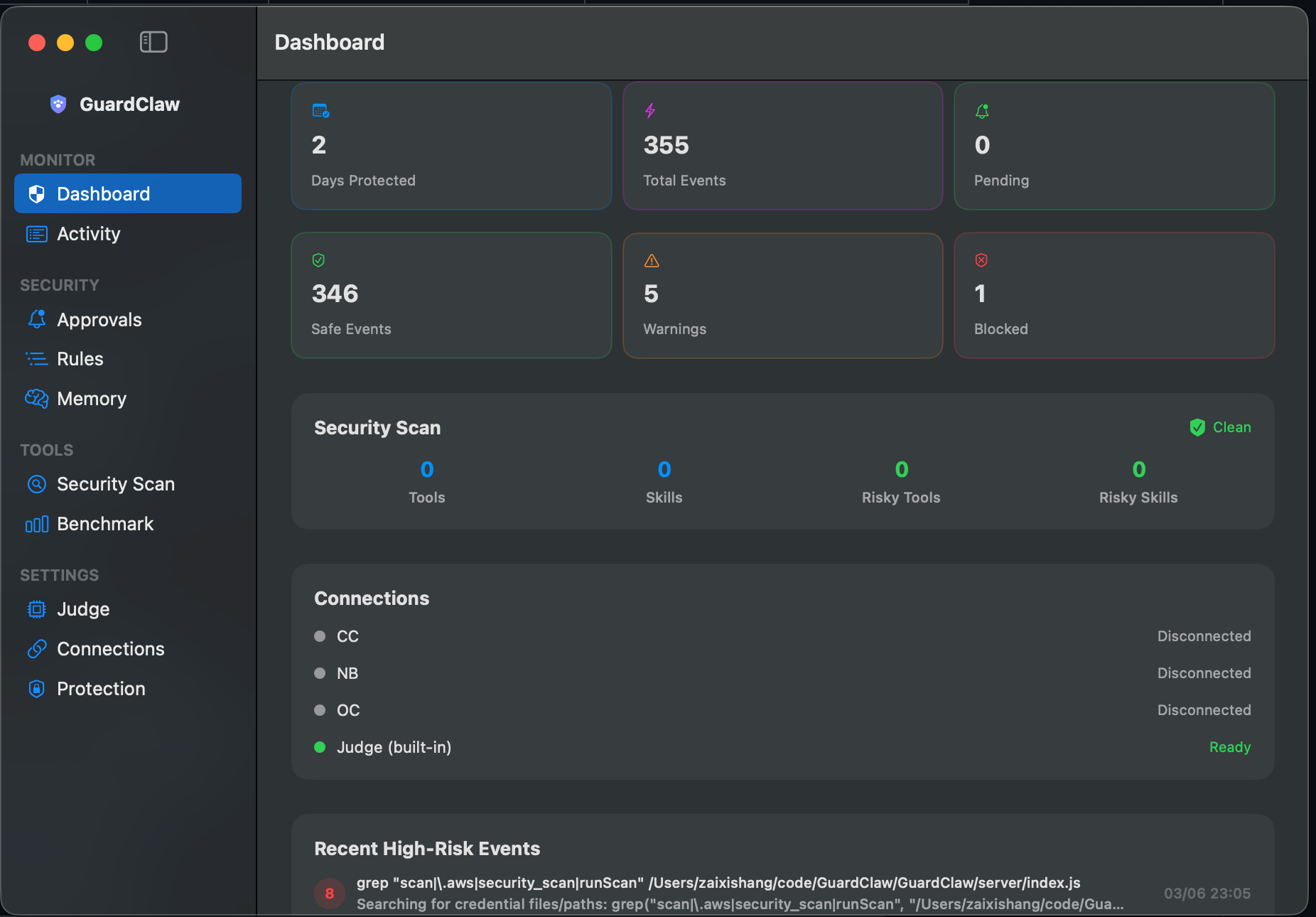Open the Total Events card
Image resolution: width=1316 pixels, height=917 pixels.
782,146
